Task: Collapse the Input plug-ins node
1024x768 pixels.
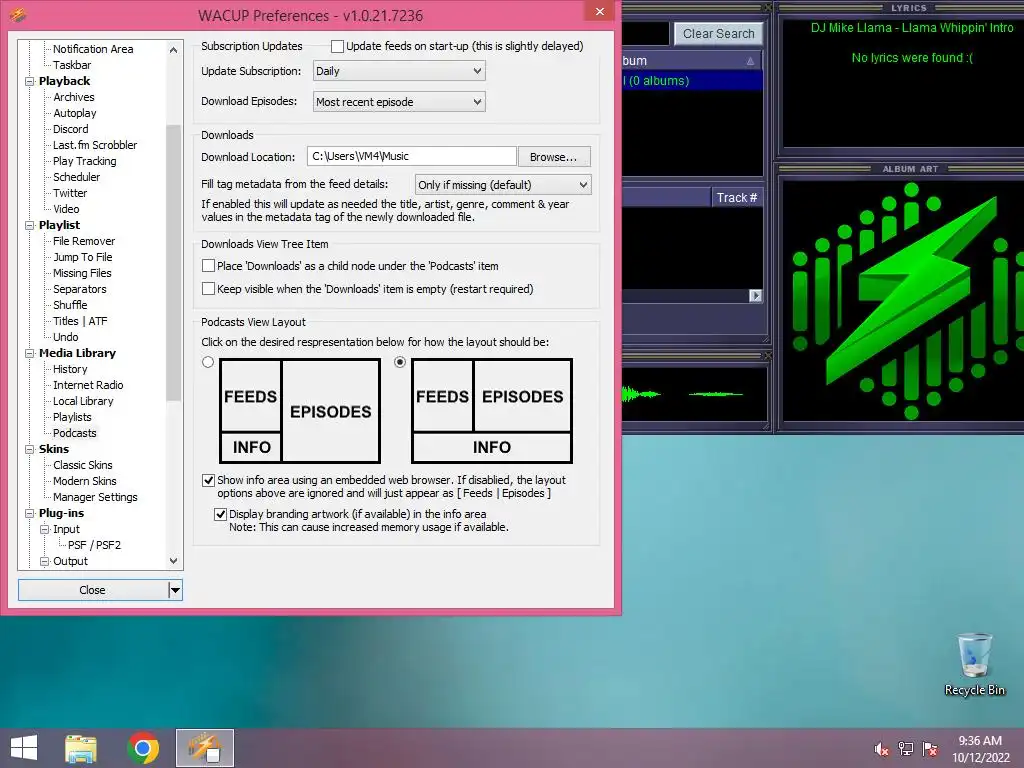Action: pos(44,530)
